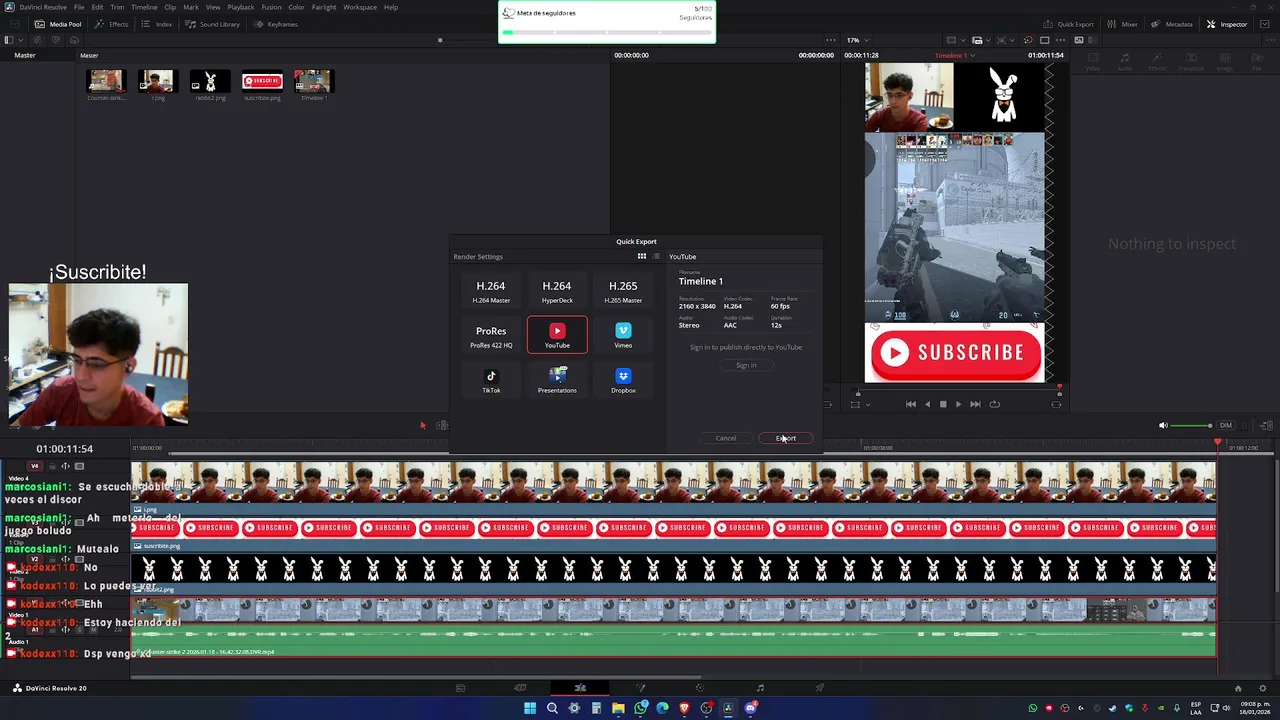Stop playback in the timeline viewer
Screen dimensions: 1280x720
coord(942,404)
